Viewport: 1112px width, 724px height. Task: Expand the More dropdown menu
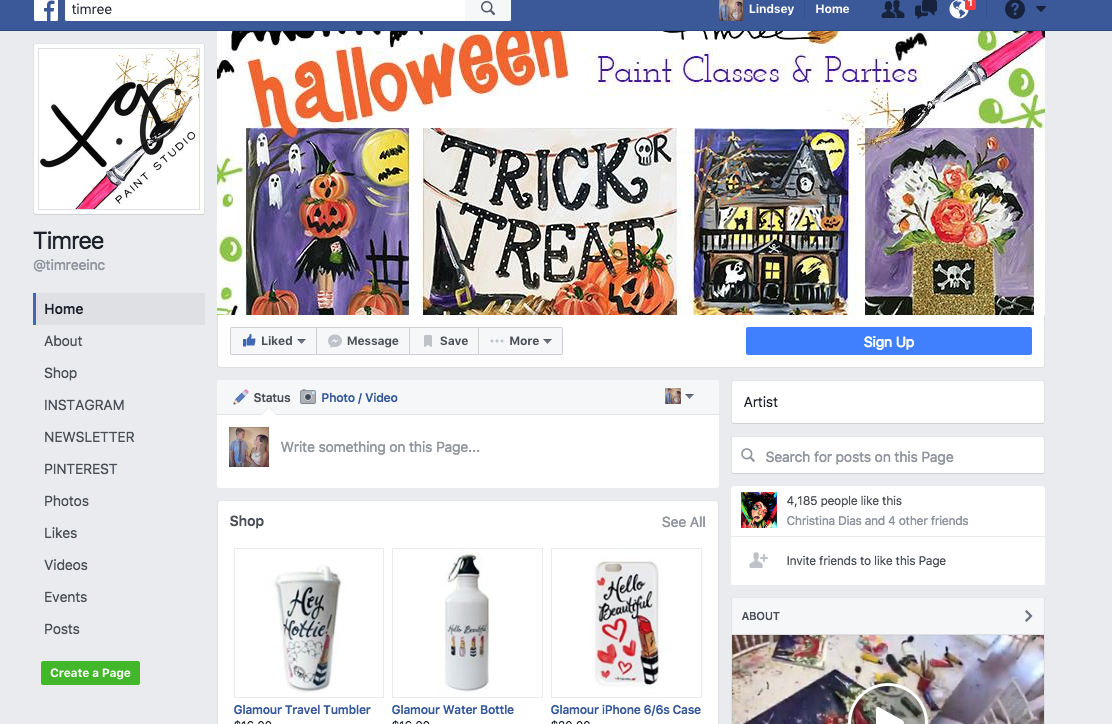[521, 341]
